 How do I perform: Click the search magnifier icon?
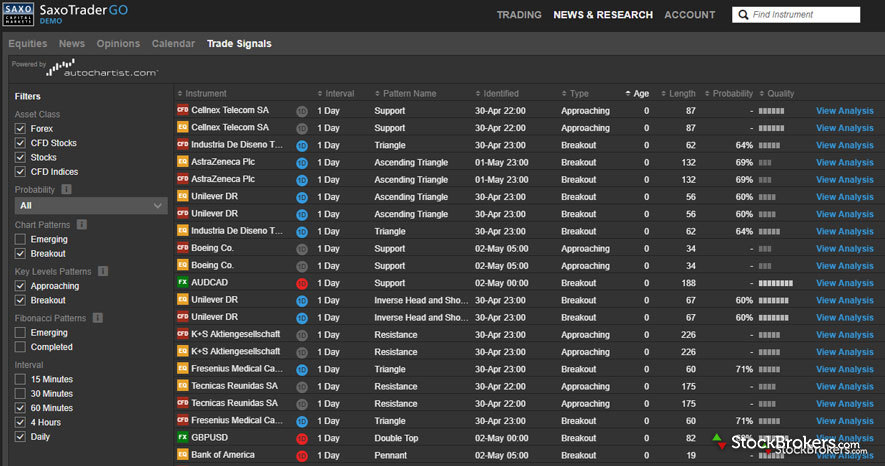[x=743, y=15]
